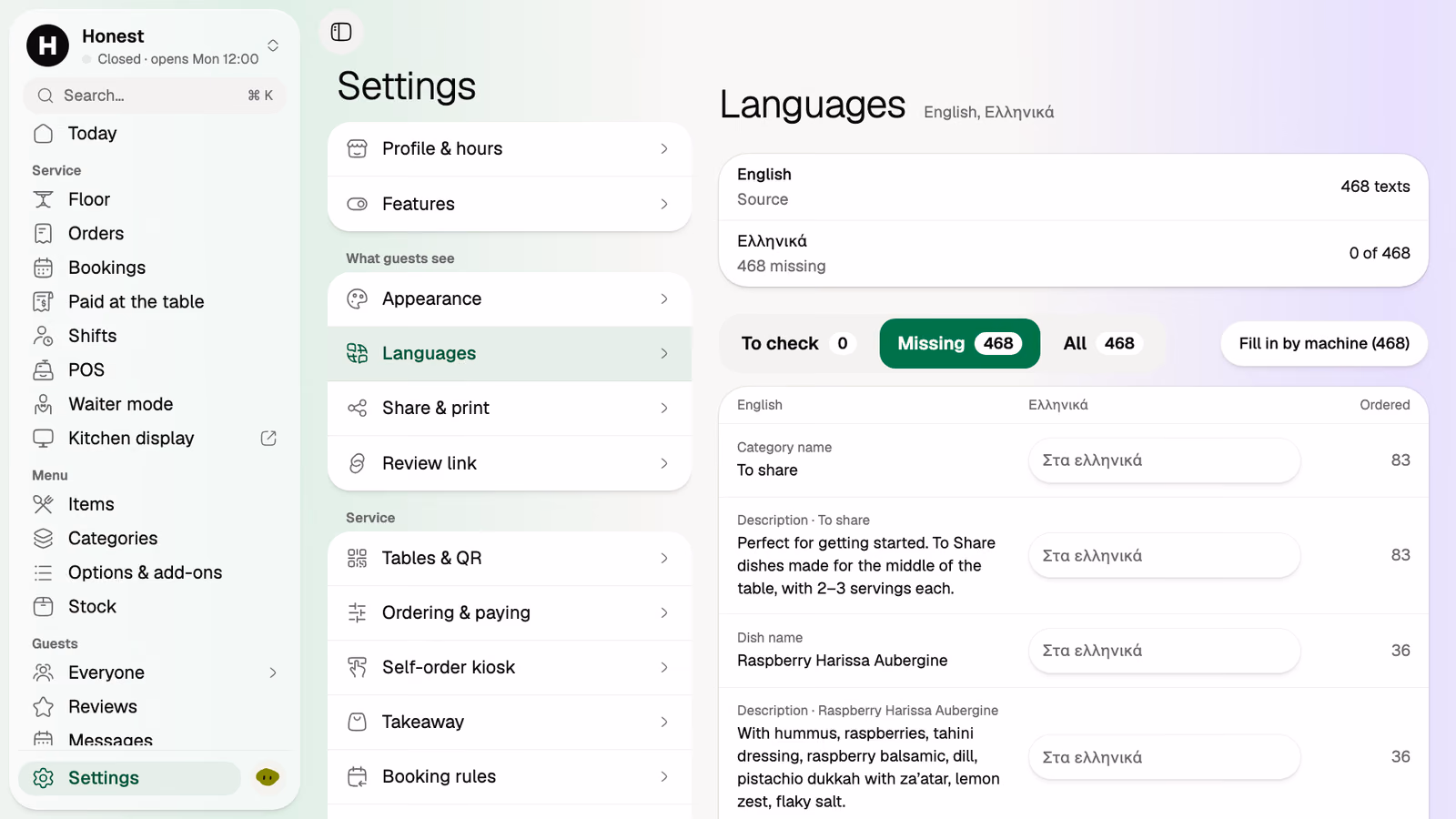Click the Waiter mode icon
1456x819 pixels.
click(43, 404)
